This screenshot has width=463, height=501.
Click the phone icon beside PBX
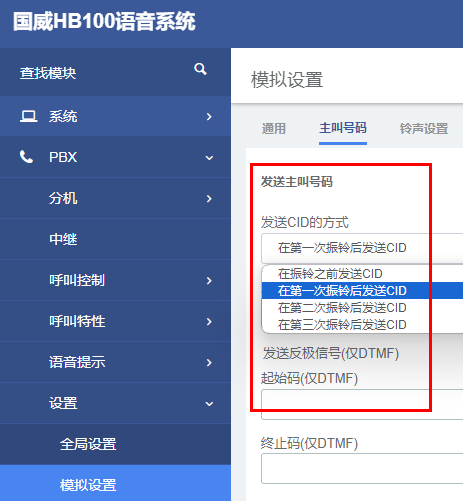tap(26, 157)
